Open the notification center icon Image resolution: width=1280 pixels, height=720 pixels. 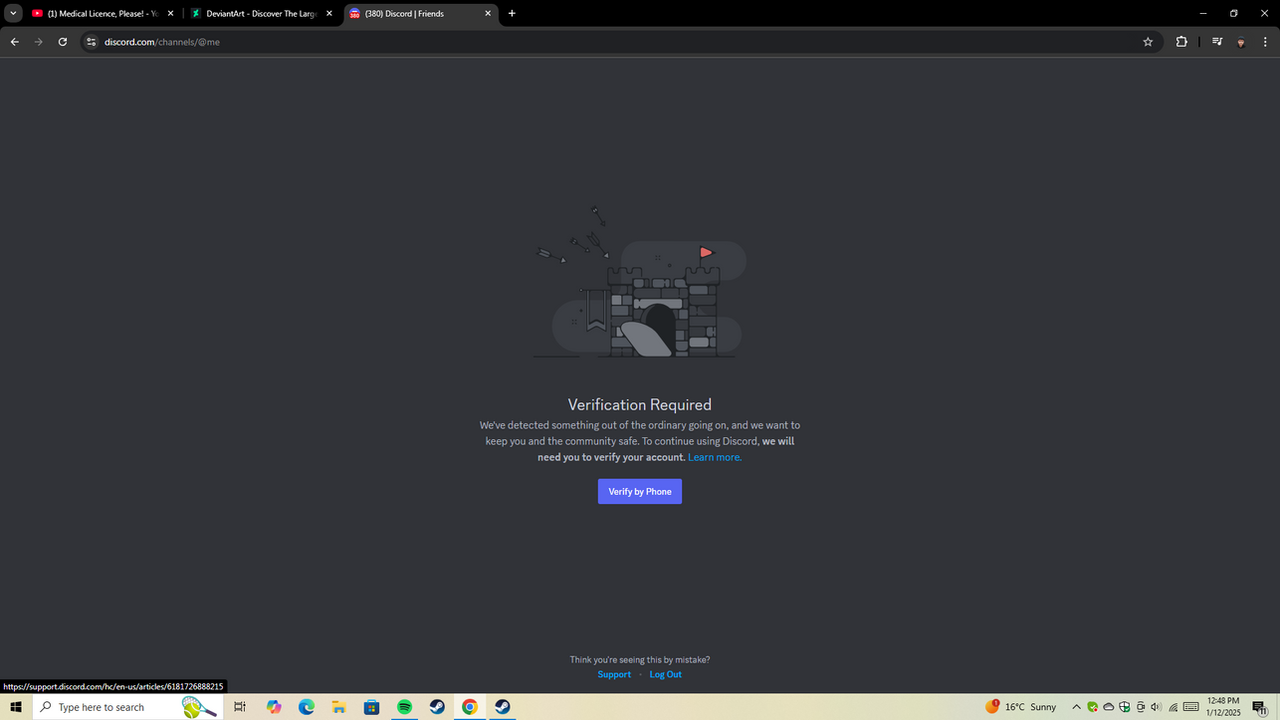tap(1260, 707)
